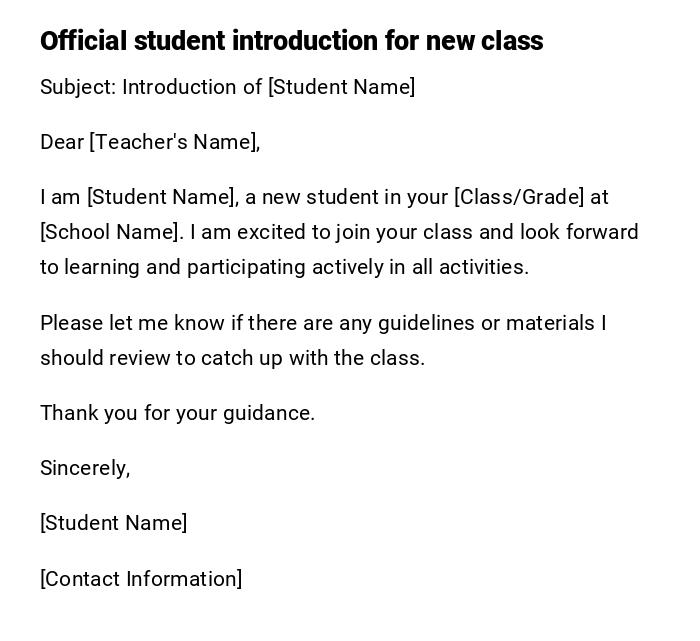
Task: Click the heading 'Official student introduction for new class'
Action: click(x=291, y=41)
